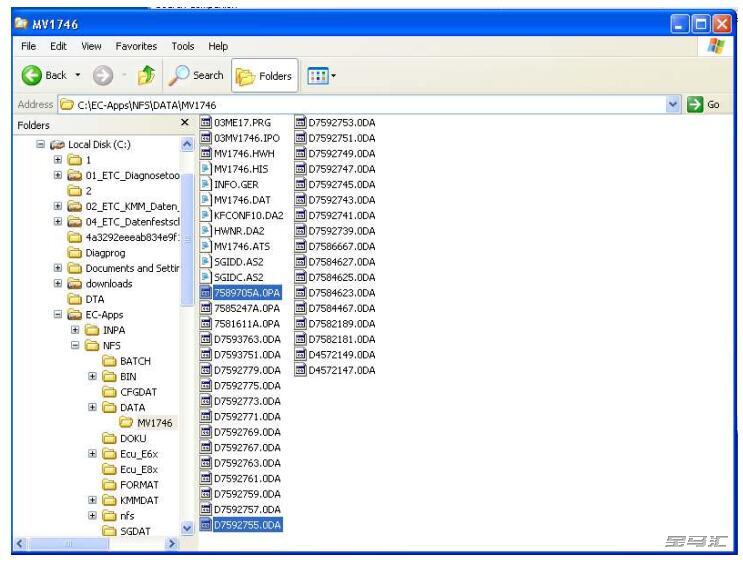Screen dimensions: 743x564
Task: Open the File menu
Action: pyautogui.click(x=28, y=46)
